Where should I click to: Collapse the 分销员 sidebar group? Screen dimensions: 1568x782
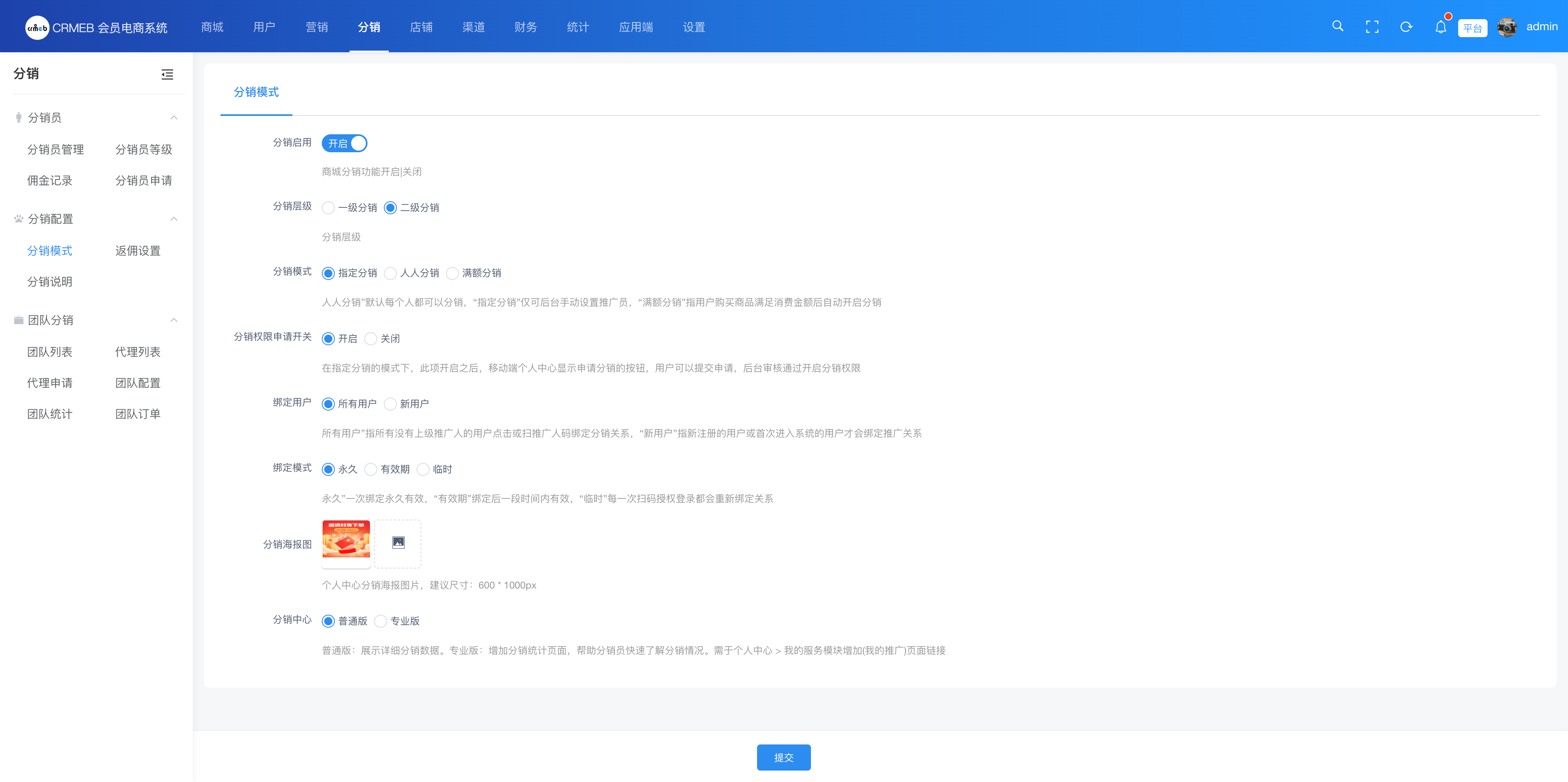pos(174,118)
